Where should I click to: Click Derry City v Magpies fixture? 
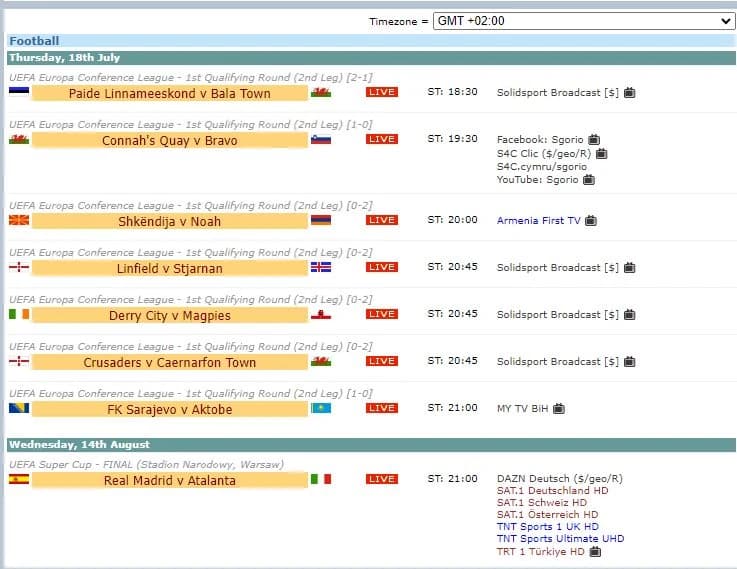click(170, 315)
